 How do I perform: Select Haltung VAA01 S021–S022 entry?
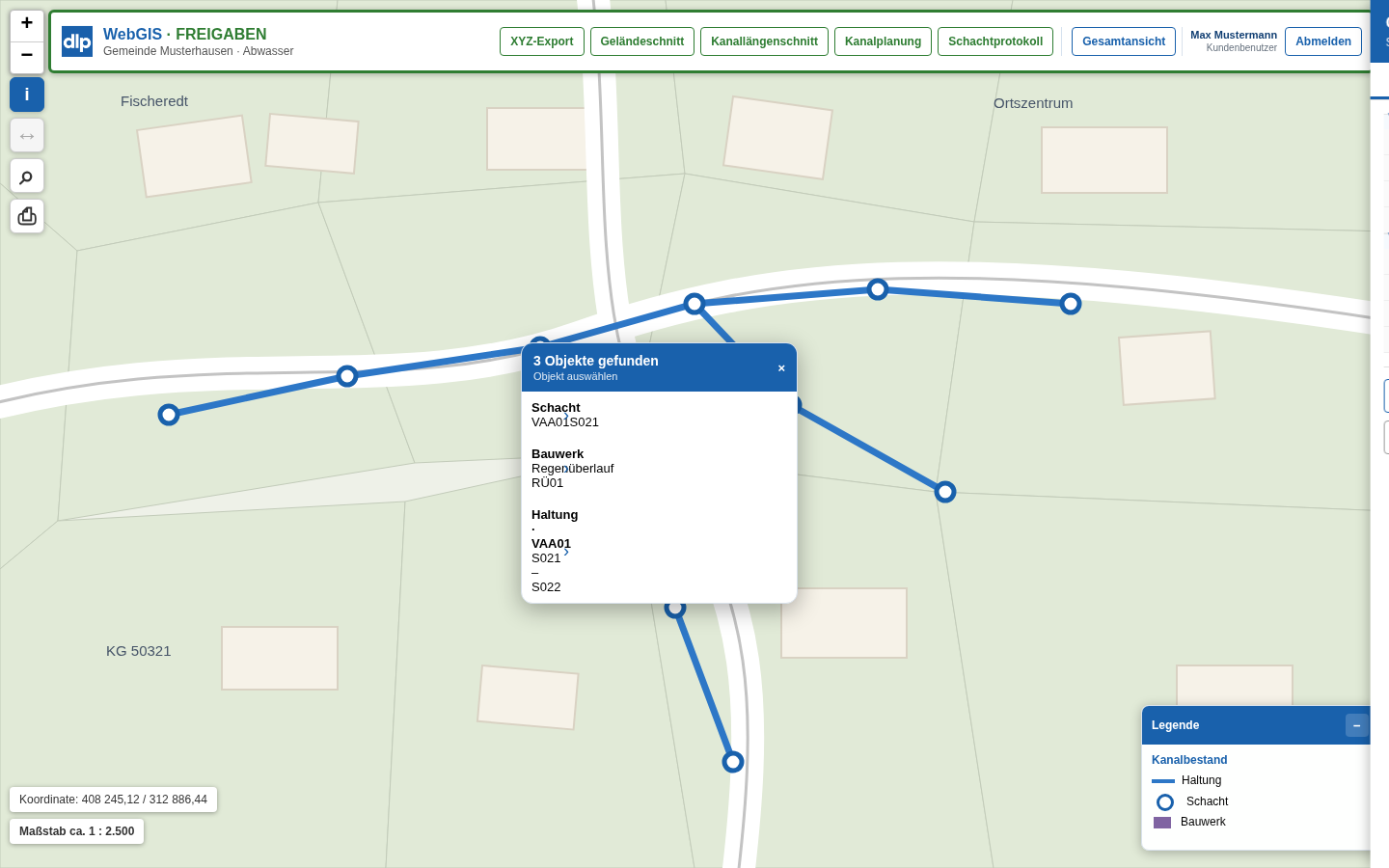tap(659, 551)
